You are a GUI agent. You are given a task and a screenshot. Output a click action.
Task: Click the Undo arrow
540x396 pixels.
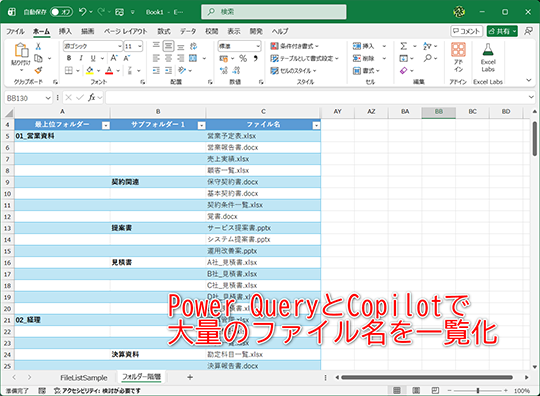pyautogui.click(x=83, y=12)
